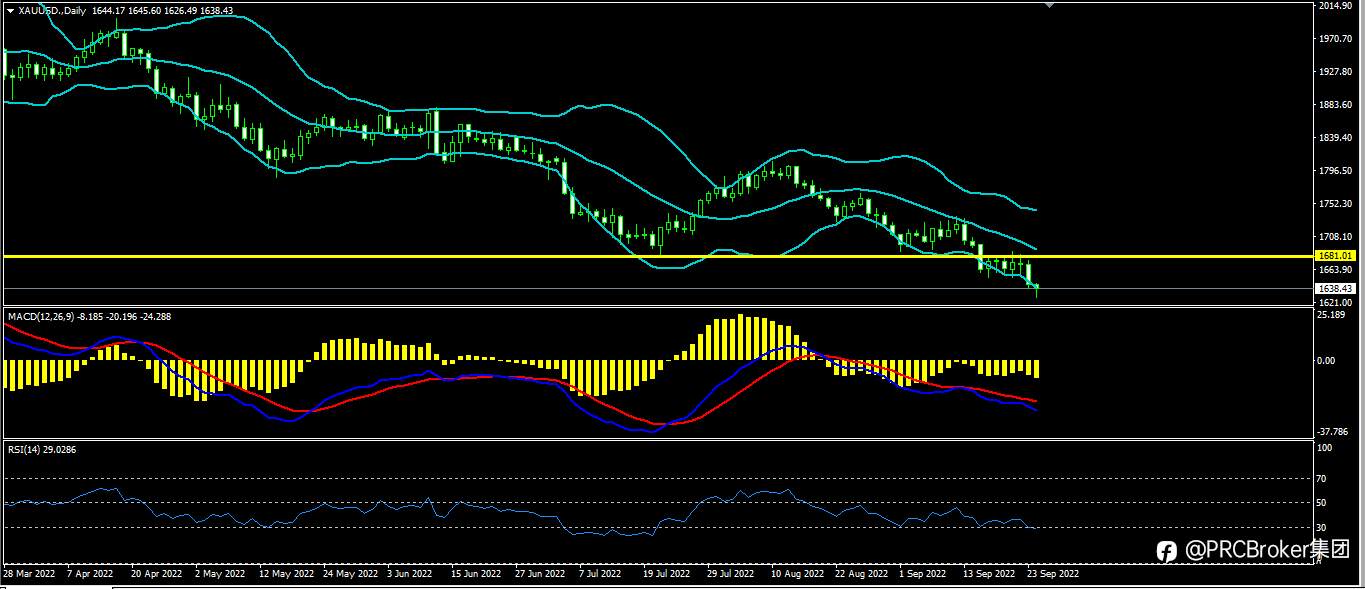Select the most recent candlestick on the chart
Viewport: 1365px width, 589px height.
1037,289
